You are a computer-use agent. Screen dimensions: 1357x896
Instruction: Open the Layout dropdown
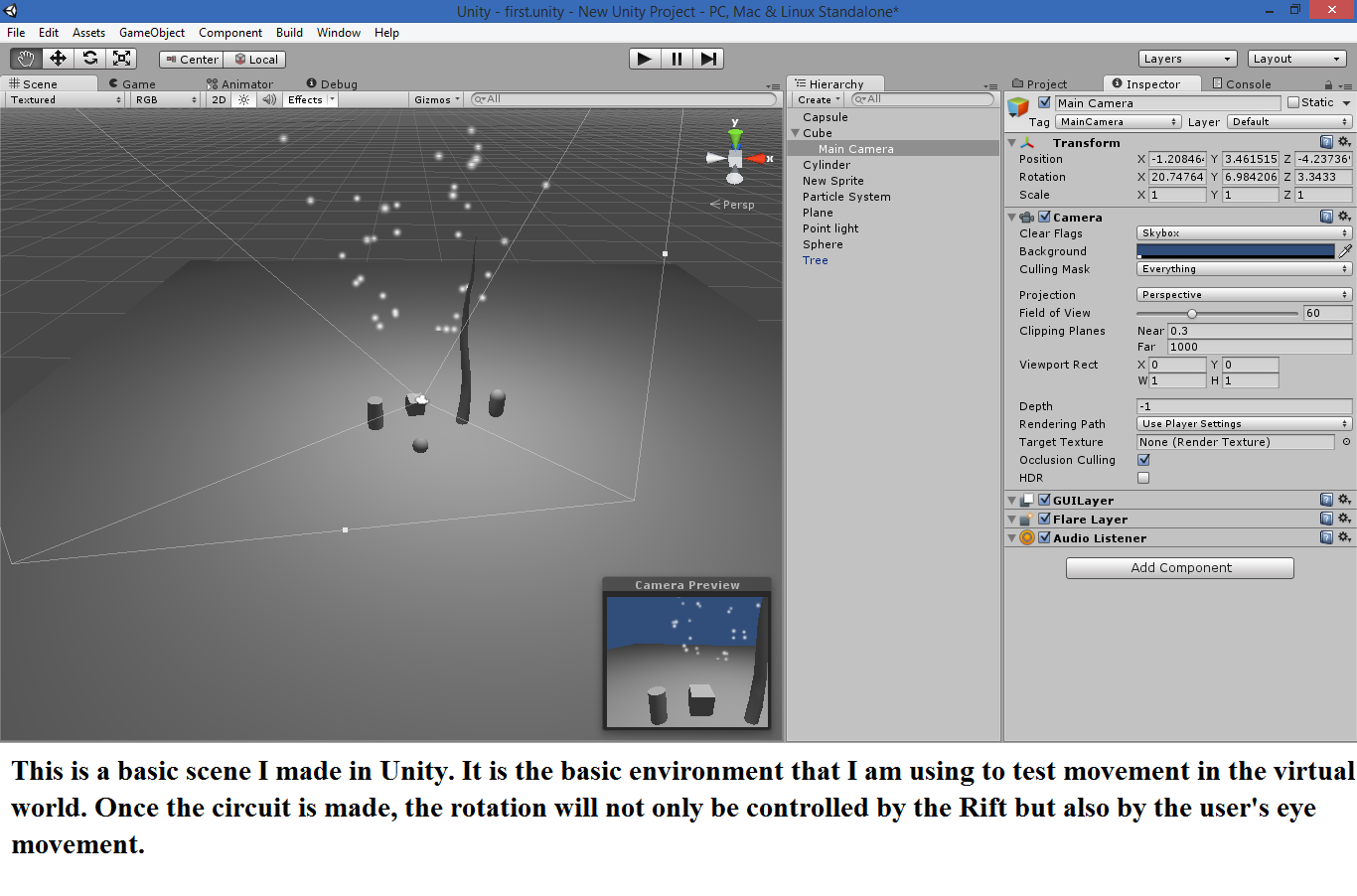[x=1295, y=59]
